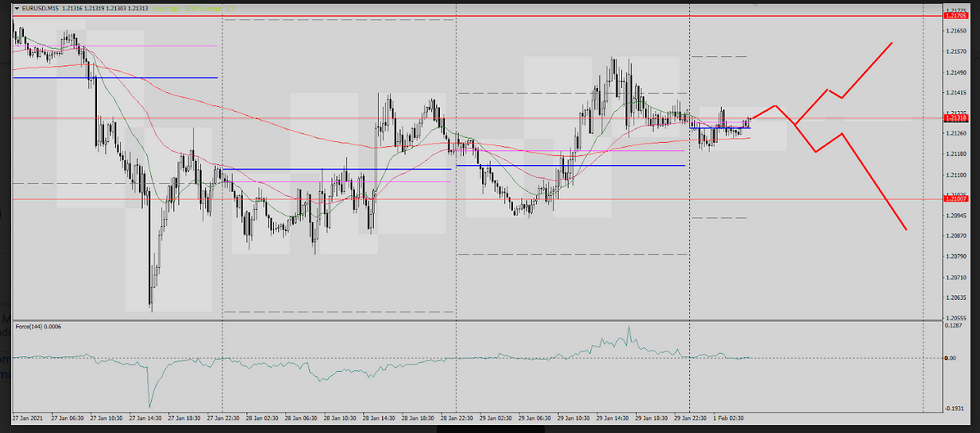Click the 0.1287 value on indicator scale
The height and width of the screenshot is (433, 980).
click(x=956, y=326)
